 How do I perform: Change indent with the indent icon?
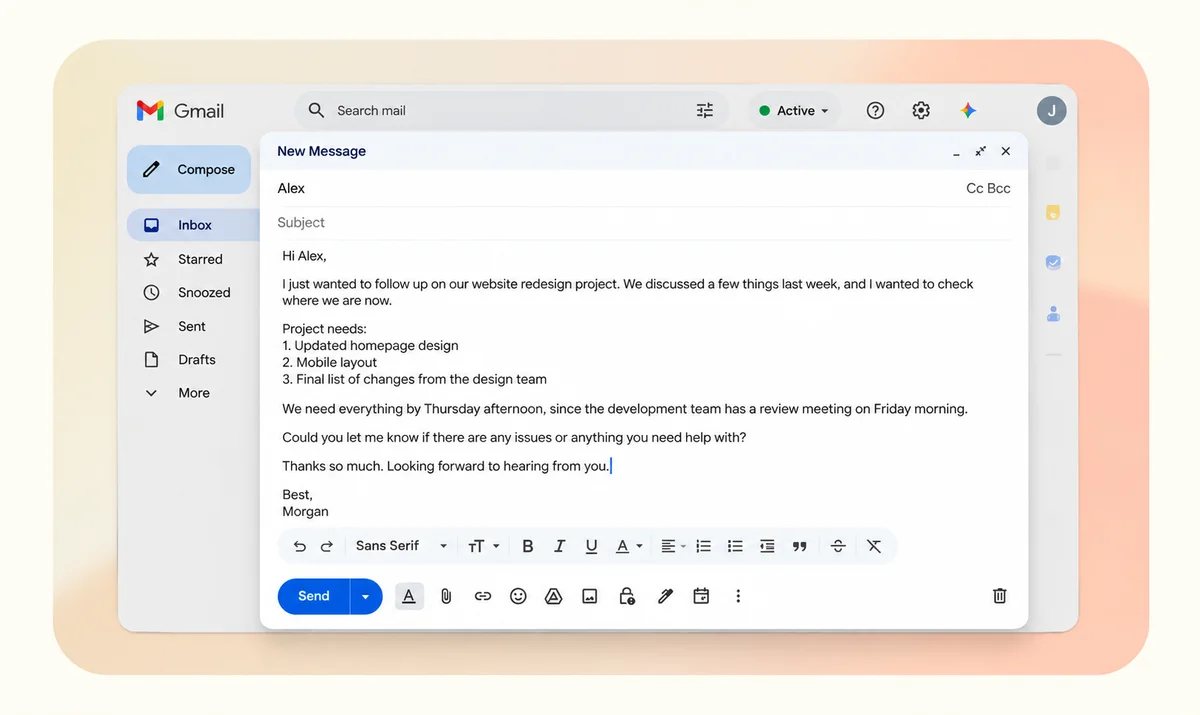point(767,546)
